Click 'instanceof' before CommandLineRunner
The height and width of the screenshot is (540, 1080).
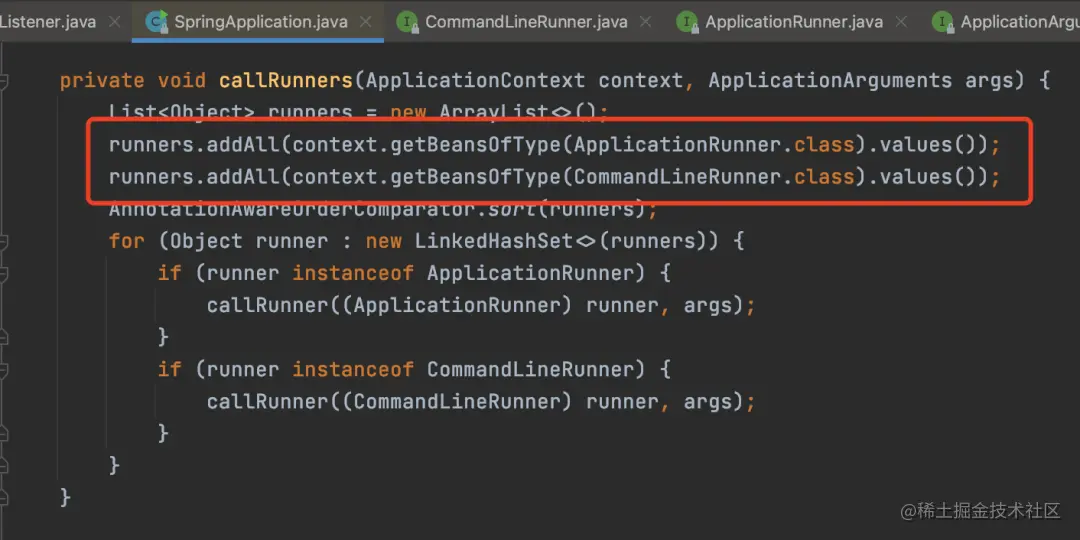coord(353,370)
